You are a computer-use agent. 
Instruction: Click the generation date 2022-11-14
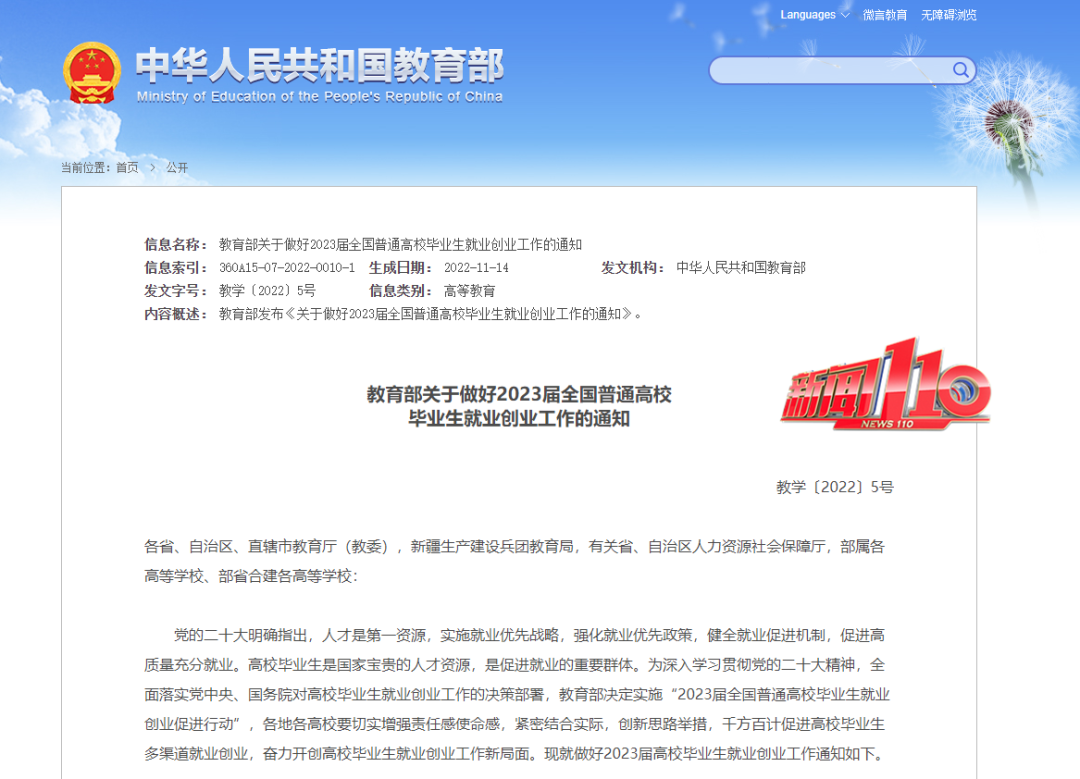pyautogui.click(x=476, y=268)
